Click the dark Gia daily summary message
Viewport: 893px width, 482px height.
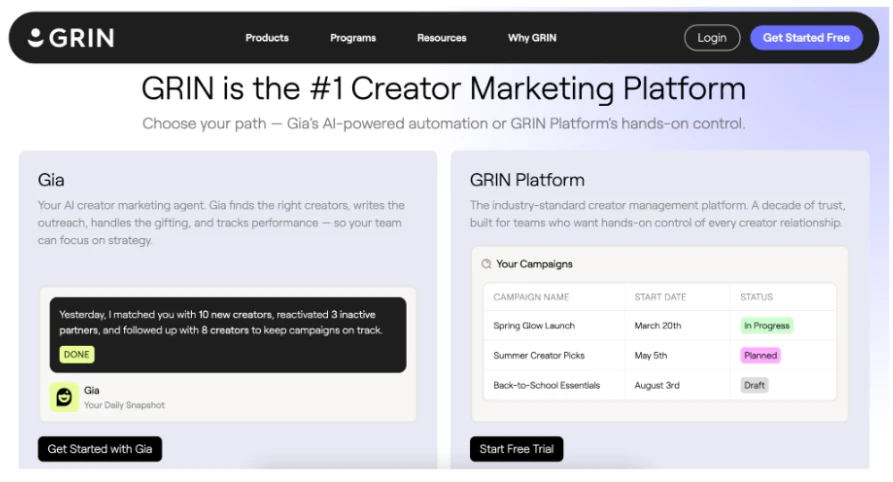tap(228, 334)
